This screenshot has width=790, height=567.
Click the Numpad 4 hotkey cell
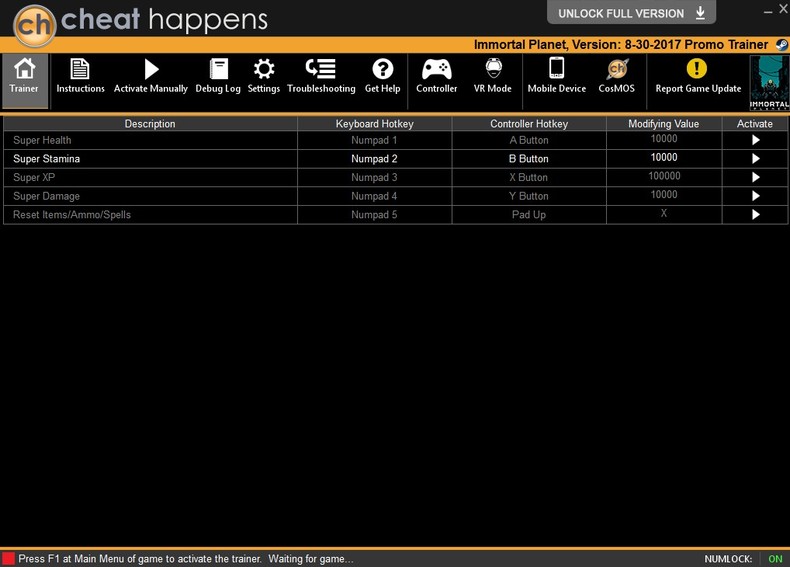click(374, 196)
